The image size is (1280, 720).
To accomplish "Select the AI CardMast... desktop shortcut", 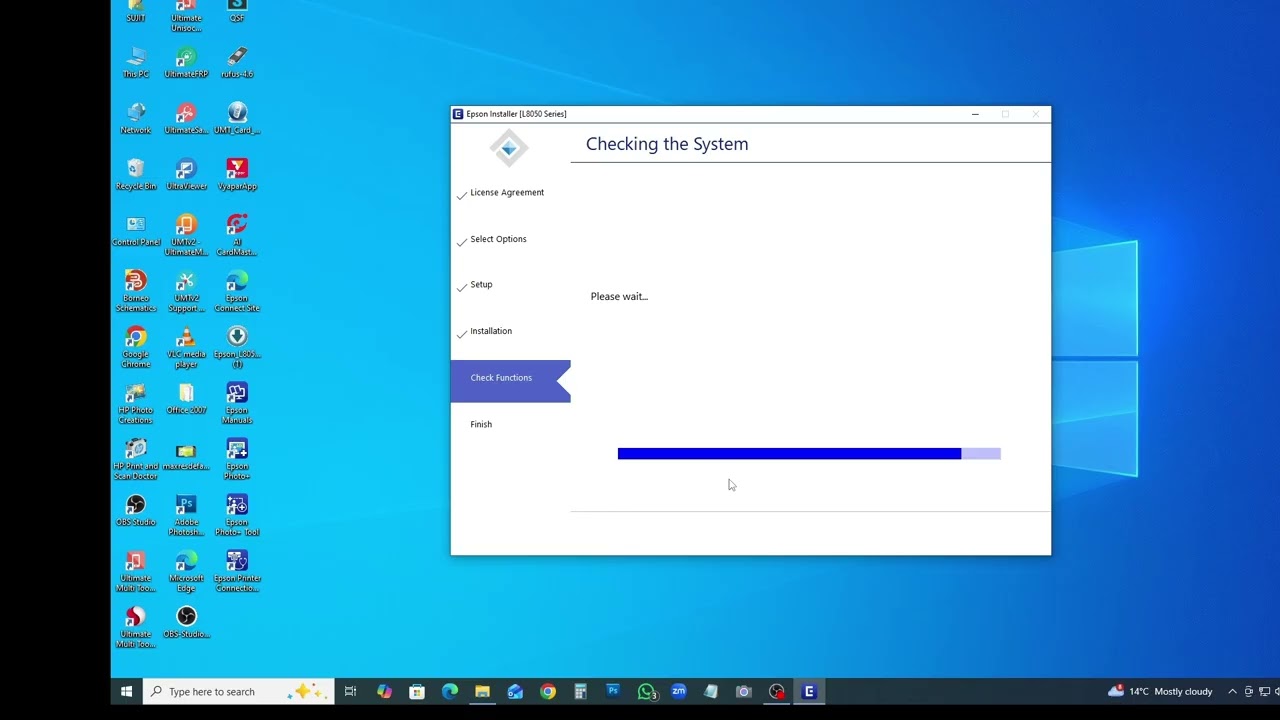I will click(x=237, y=235).
